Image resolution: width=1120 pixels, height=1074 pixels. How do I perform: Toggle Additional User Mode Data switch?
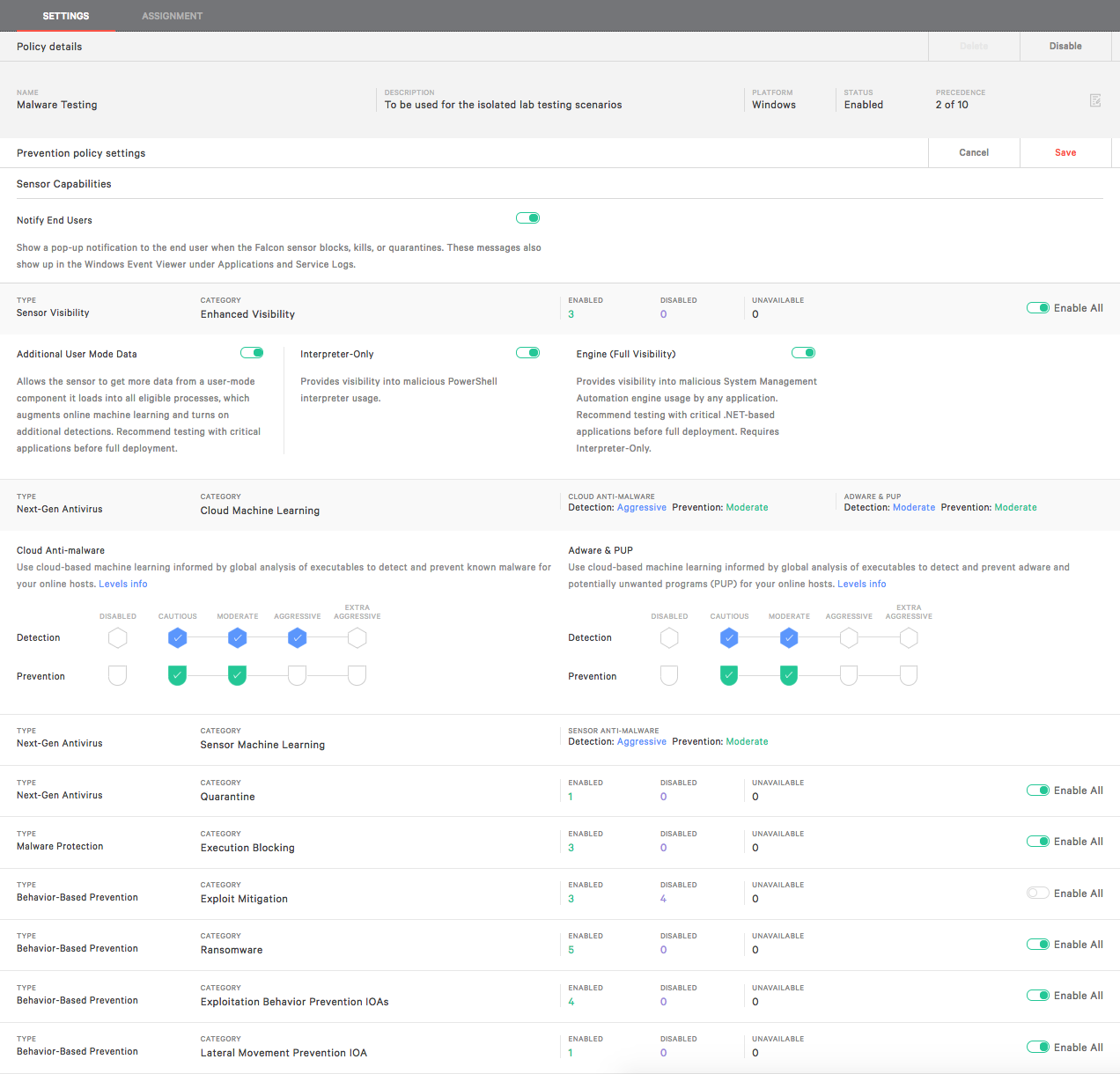[252, 353]
